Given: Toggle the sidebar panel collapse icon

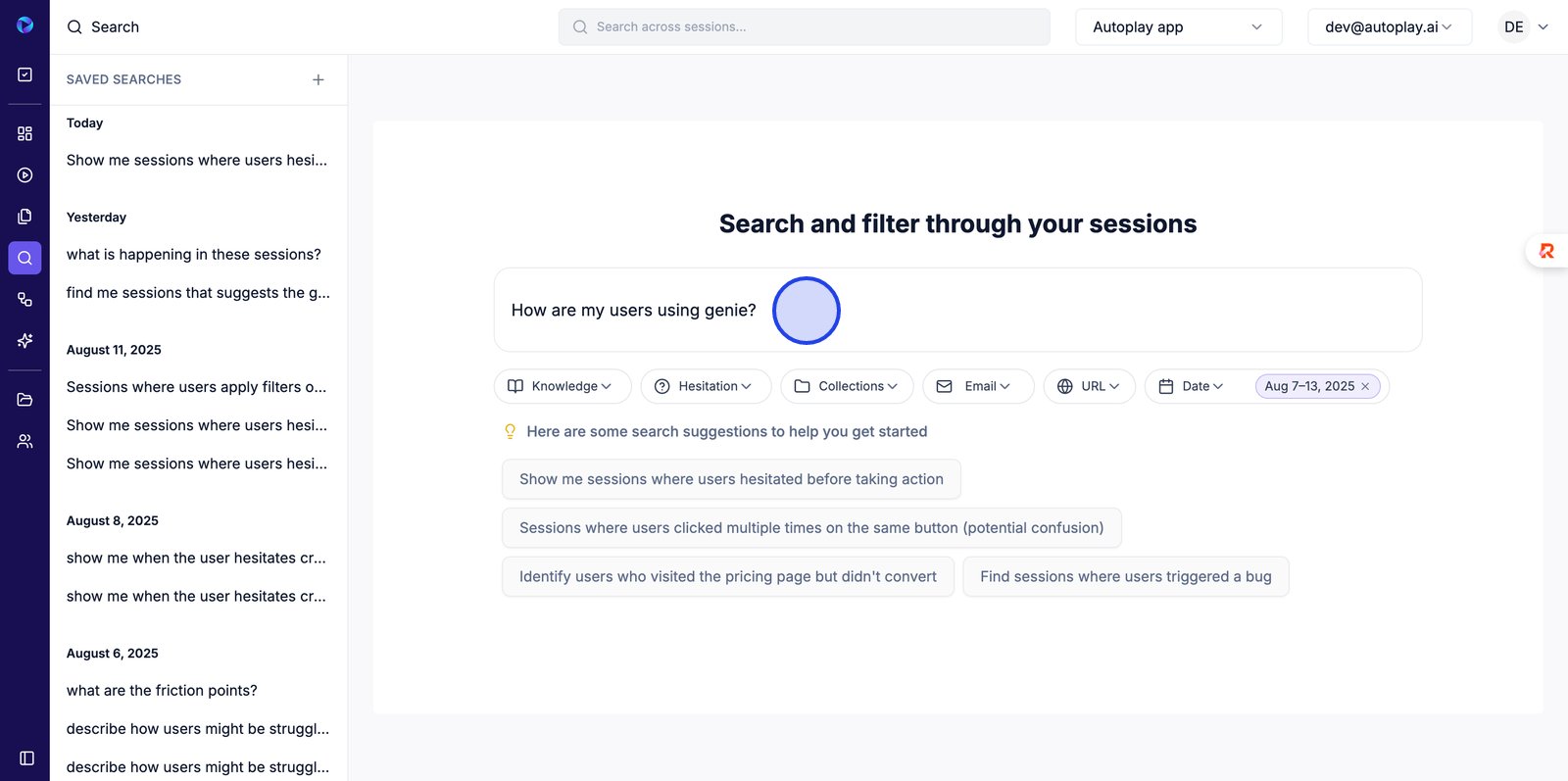Looking at the screenshot, I should point(26,758).
